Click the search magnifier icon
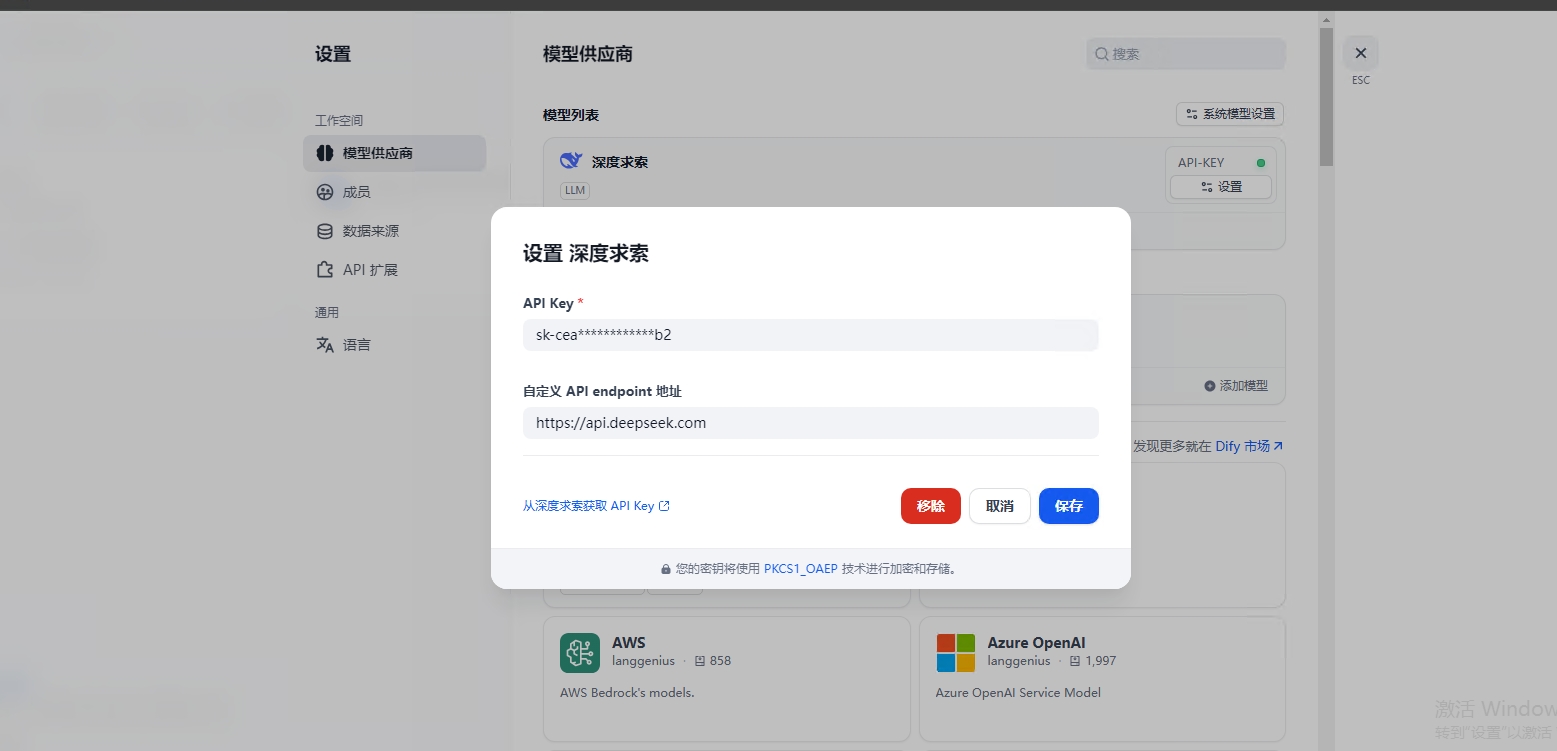Screen dimensions: 1557x751 [1102, 54]
